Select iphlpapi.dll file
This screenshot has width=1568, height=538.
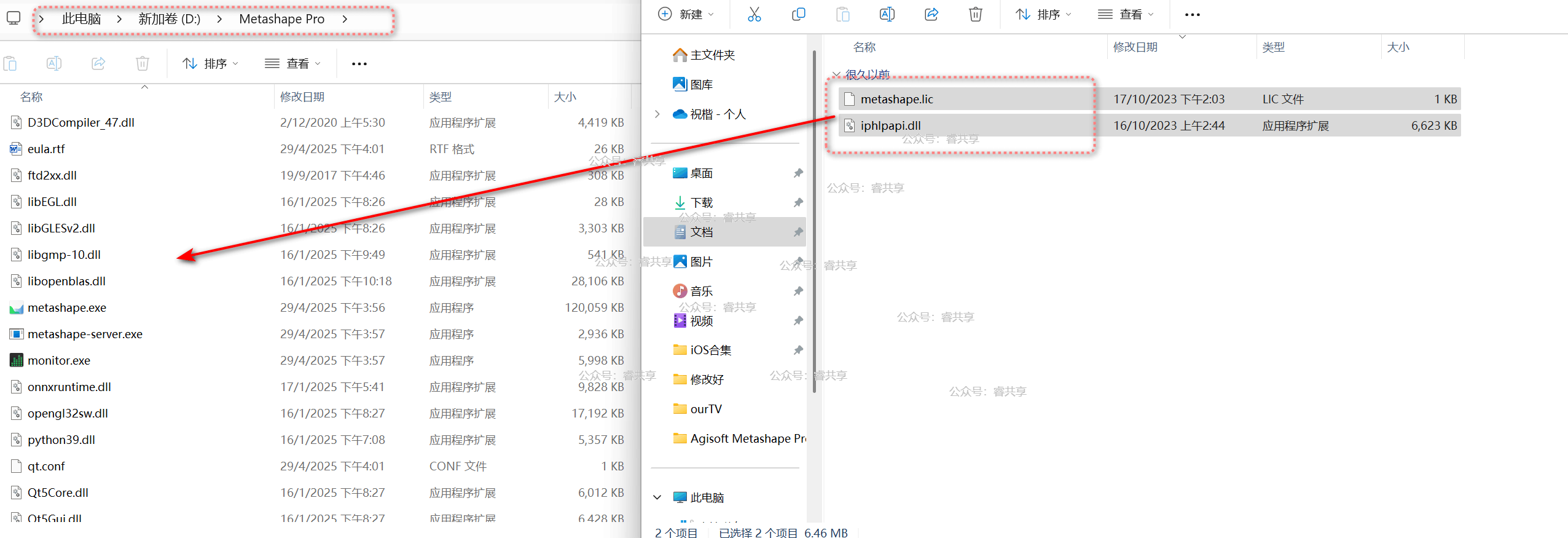click(1150, 125)
